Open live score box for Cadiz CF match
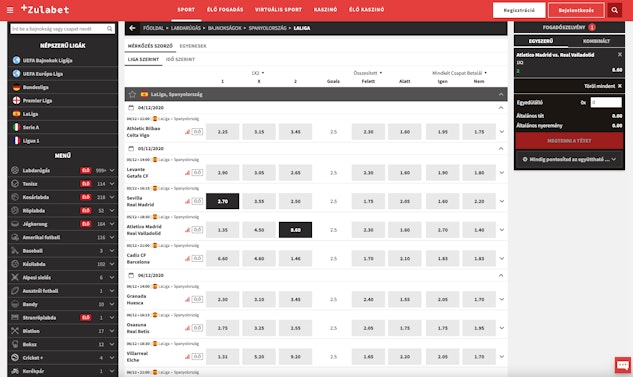 point(197,258)
